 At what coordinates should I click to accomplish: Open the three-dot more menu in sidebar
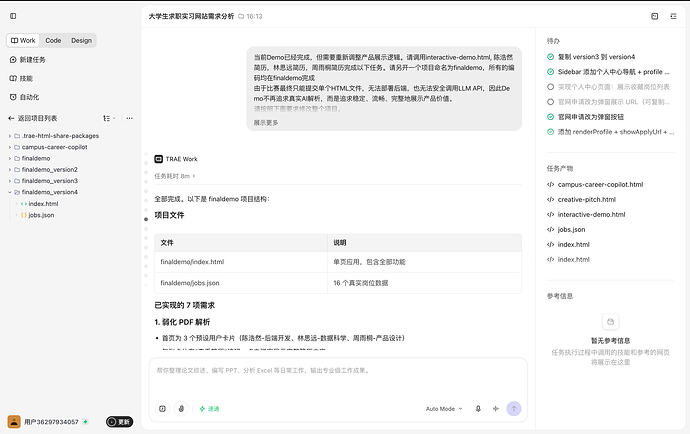point(129,118)
